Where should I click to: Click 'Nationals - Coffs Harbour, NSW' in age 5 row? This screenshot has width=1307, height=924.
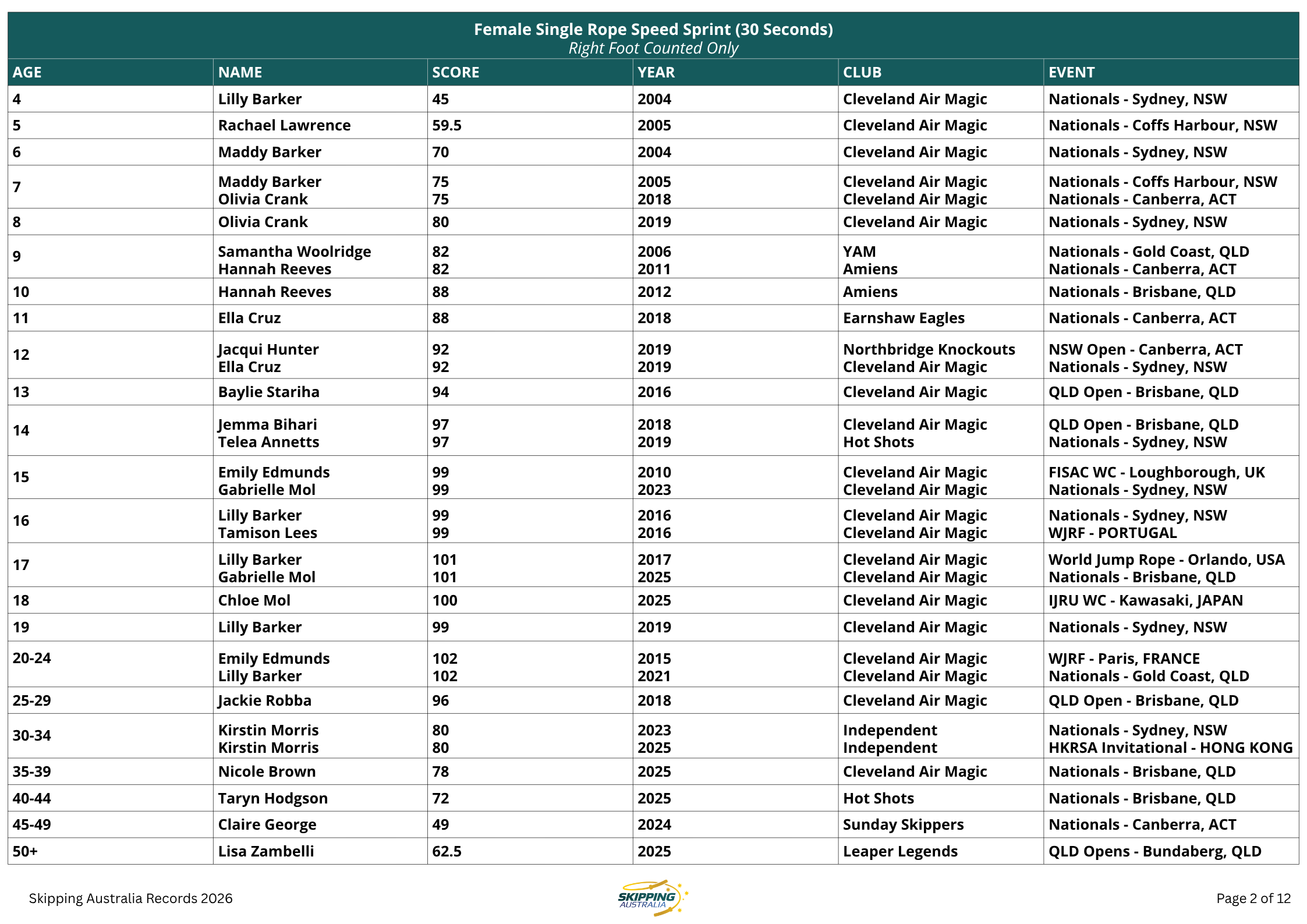point(1163,125)
